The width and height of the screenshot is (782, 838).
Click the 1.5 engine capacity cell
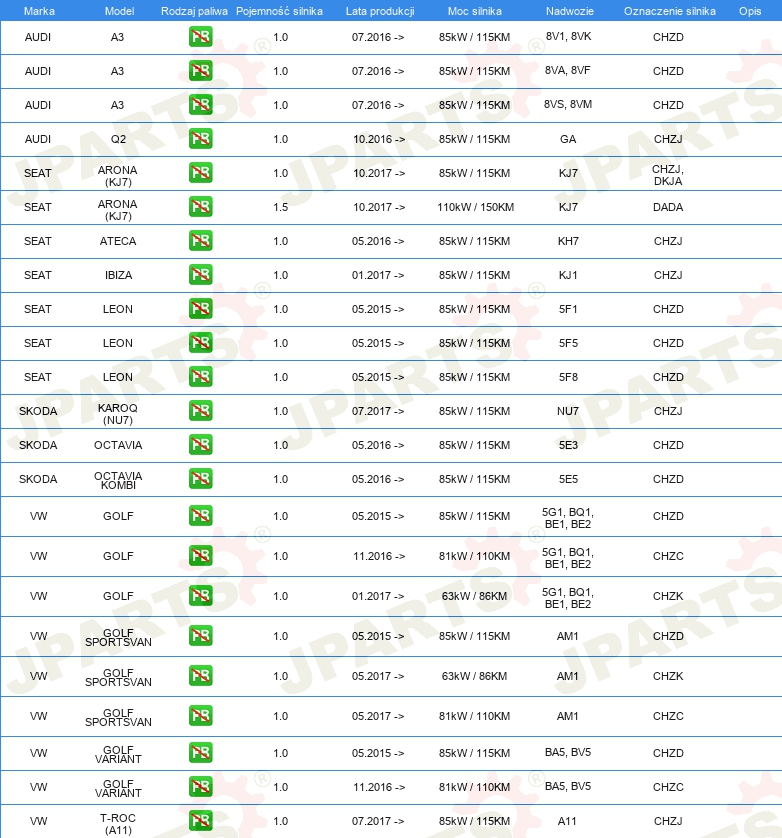click(x=281, y=207)
